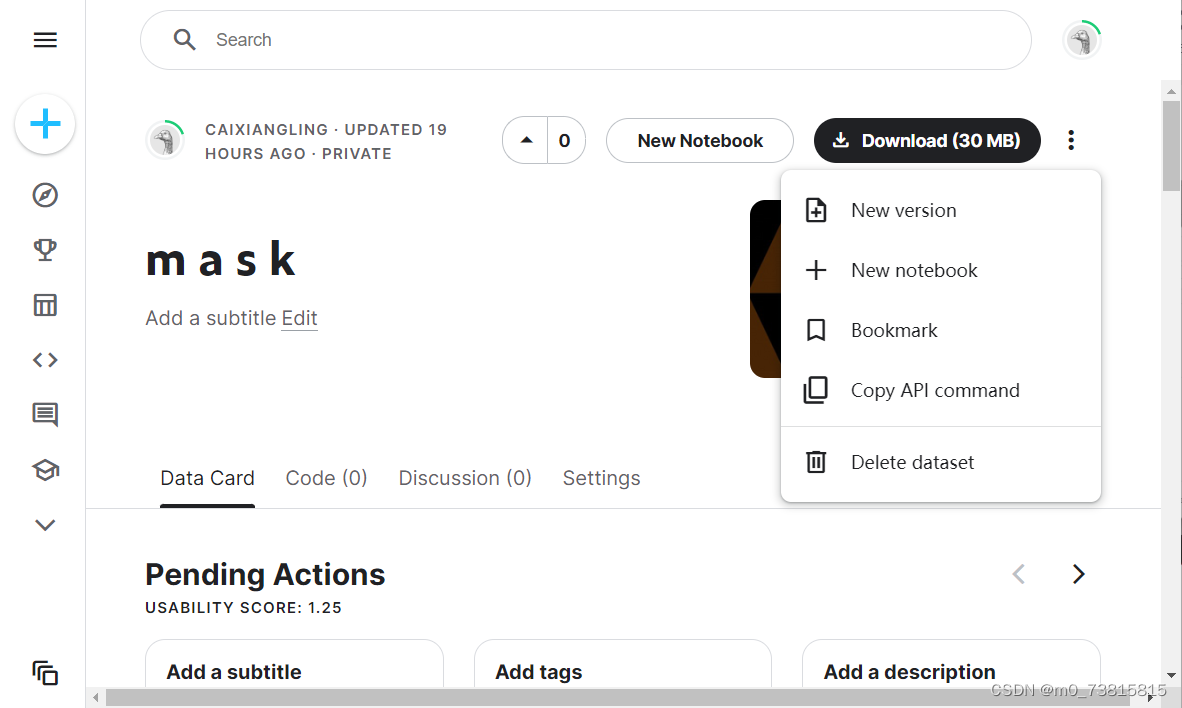Viewport: 1182px width, 708px height.
Task: Click Download (30 MB) button
Action: point(926,140)
